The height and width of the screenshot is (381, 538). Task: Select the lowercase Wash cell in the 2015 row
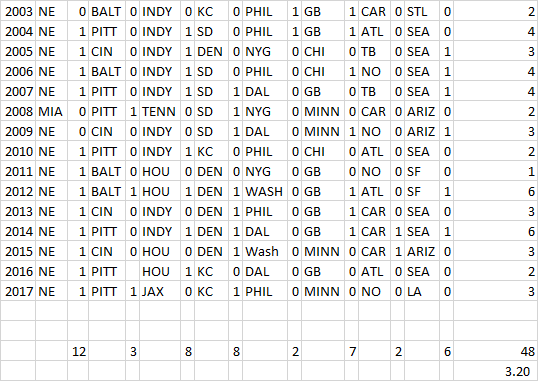coord(265,252)
